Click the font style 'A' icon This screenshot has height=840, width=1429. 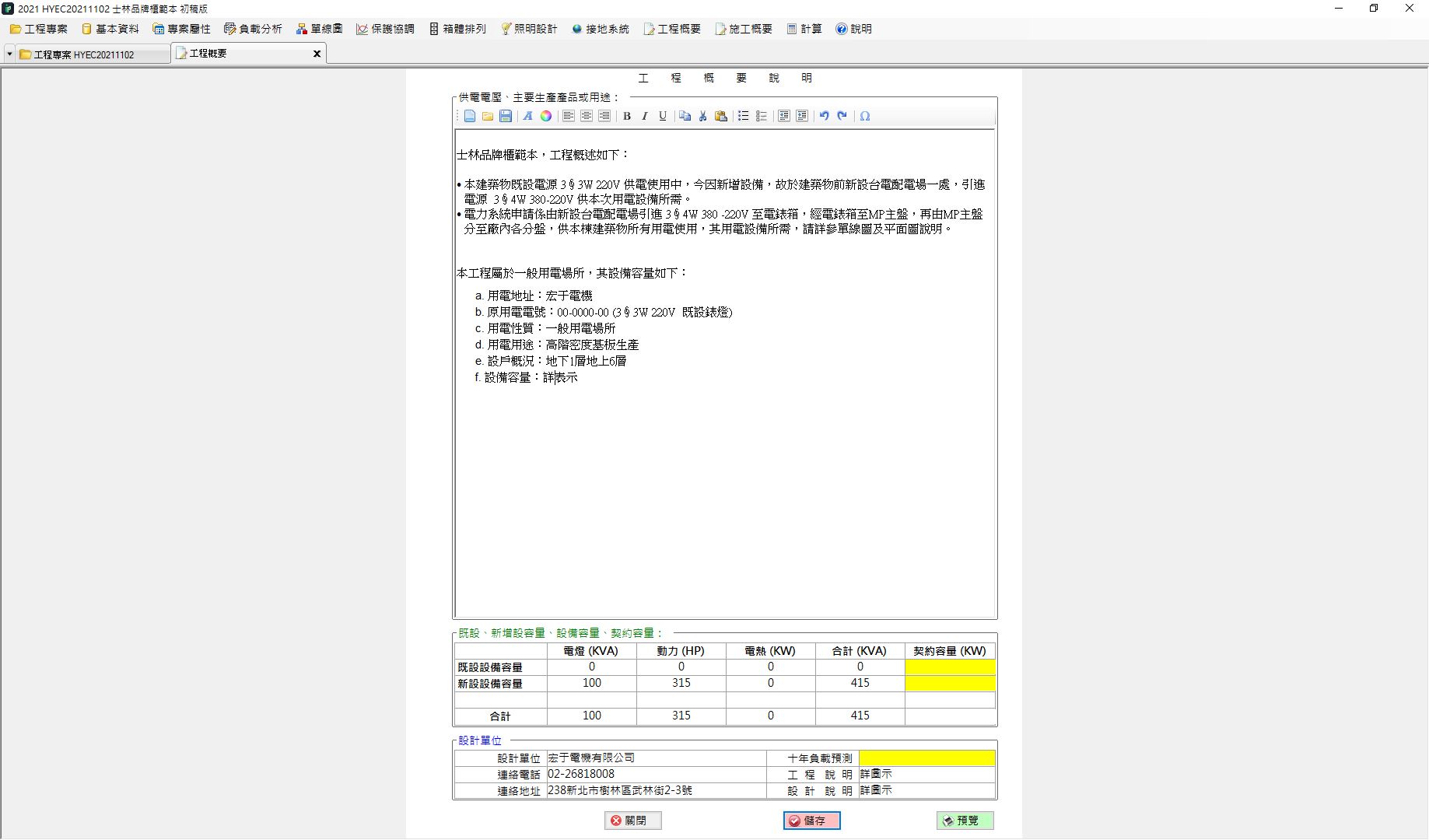(527, 116)
